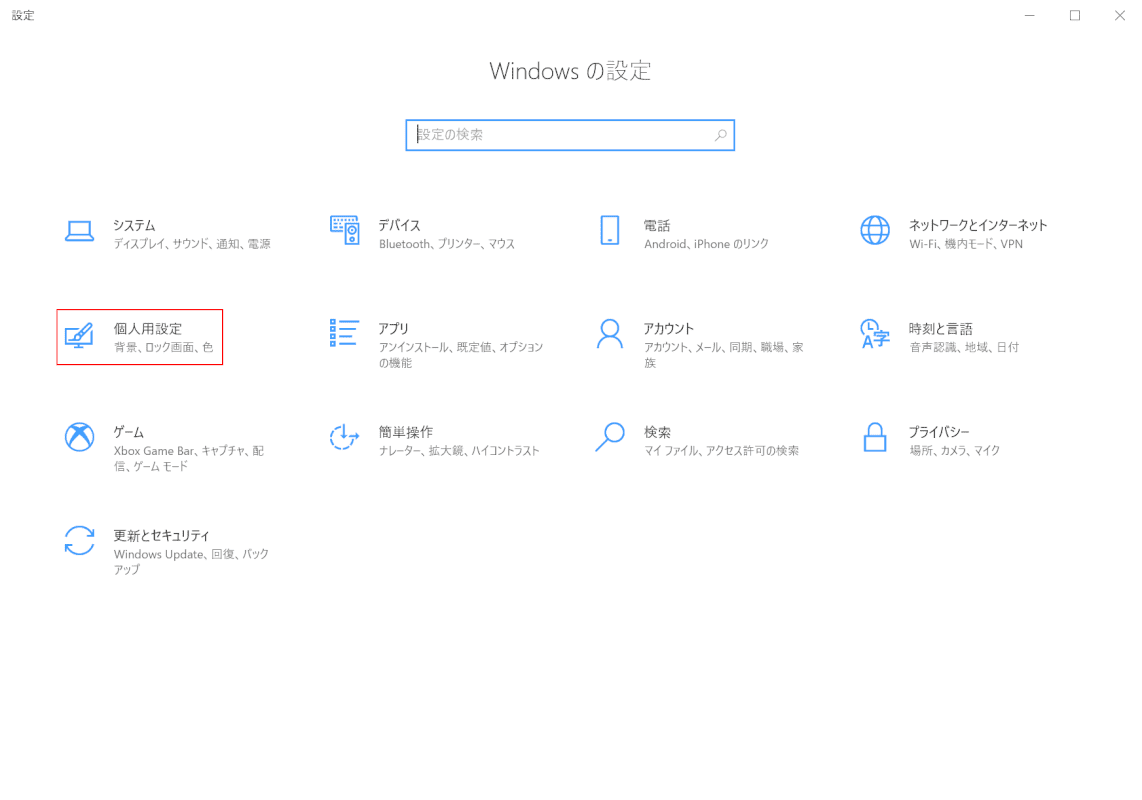Open the 個人用設定 paintbrush icon
The height and width of the screenshot is (800, 1142).
79,335
